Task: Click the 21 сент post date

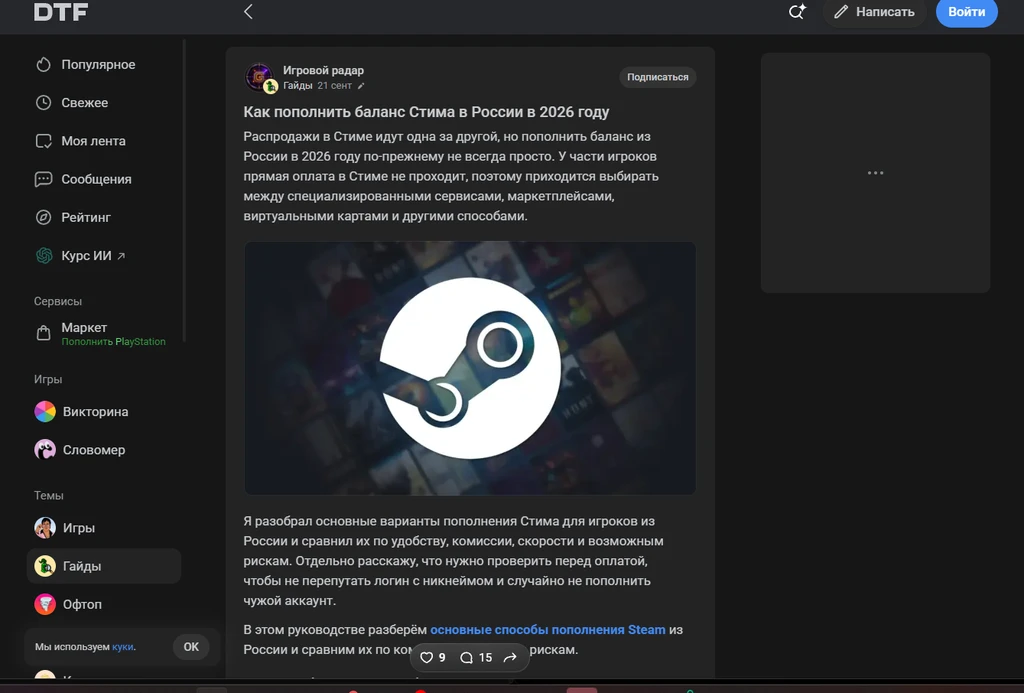Action: 334,86
